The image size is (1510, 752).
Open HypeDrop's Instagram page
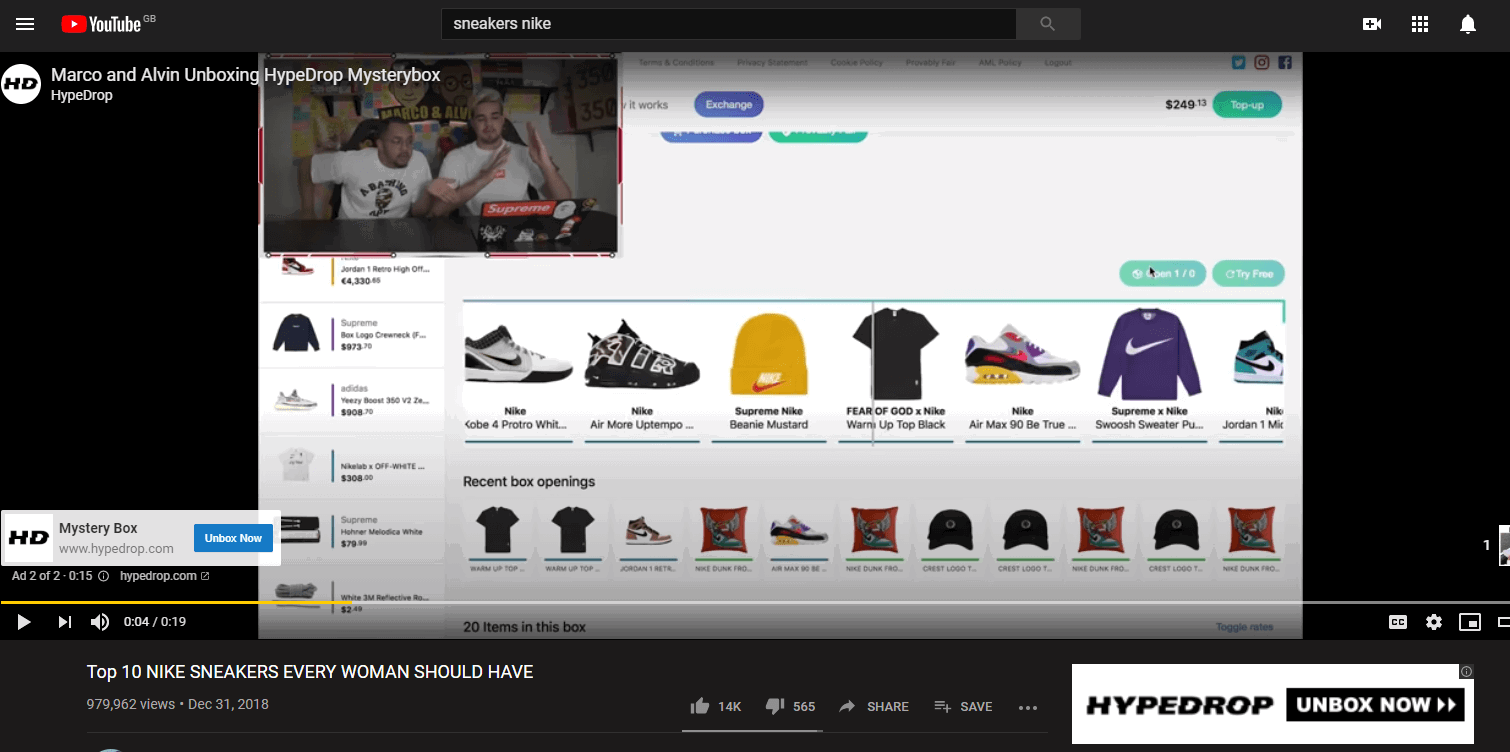tap(1263, 61)
